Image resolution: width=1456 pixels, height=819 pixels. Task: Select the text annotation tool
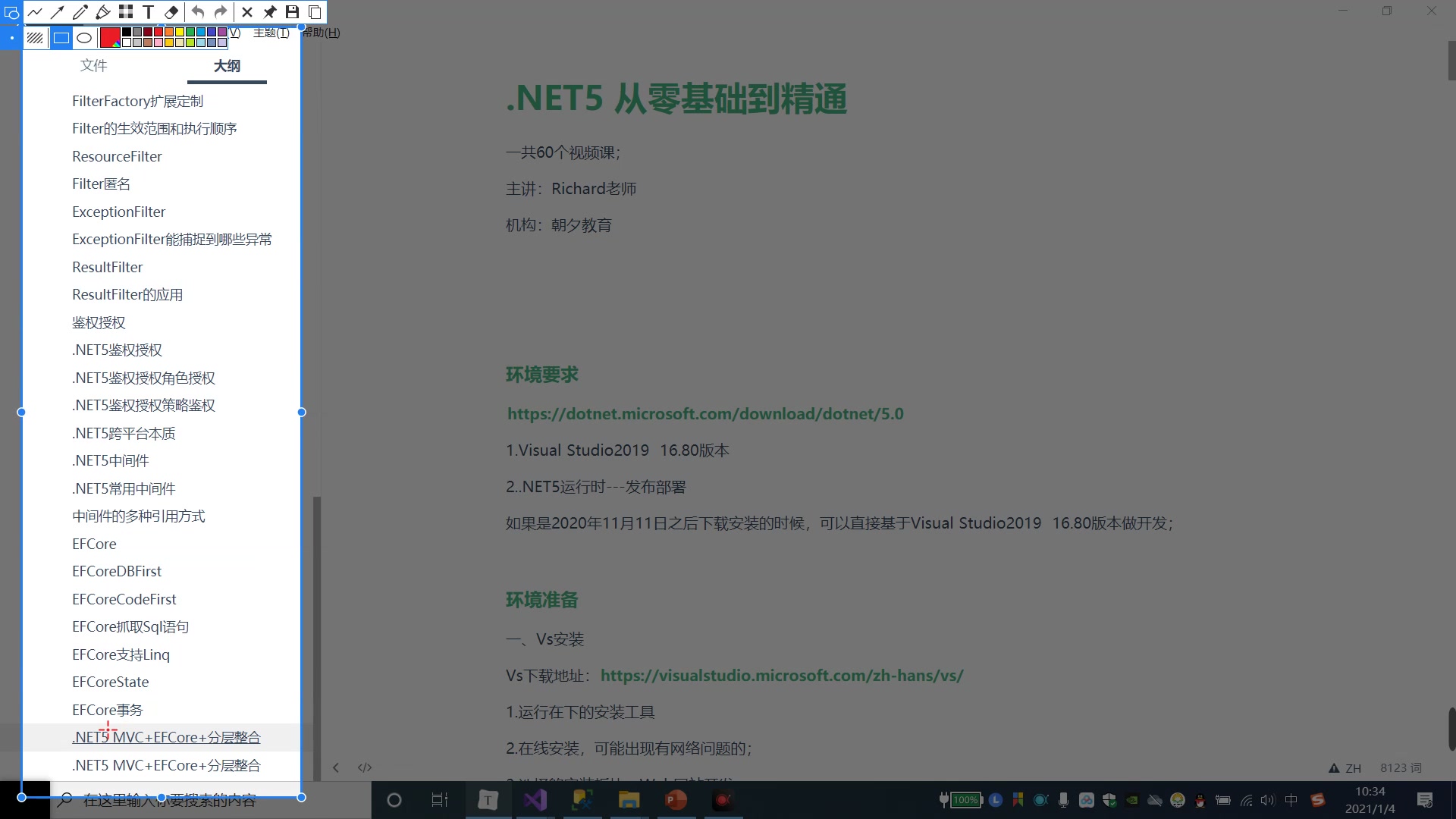[149, 12]
